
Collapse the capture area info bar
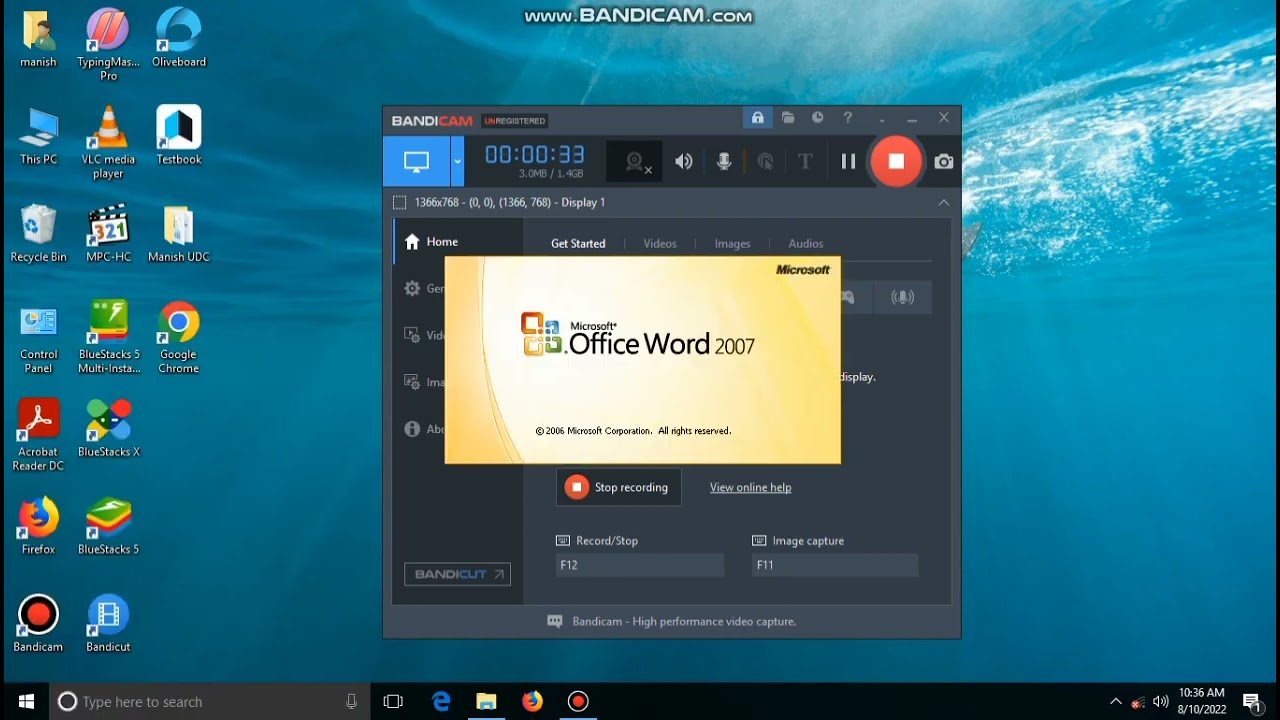[x=943, y=202]
